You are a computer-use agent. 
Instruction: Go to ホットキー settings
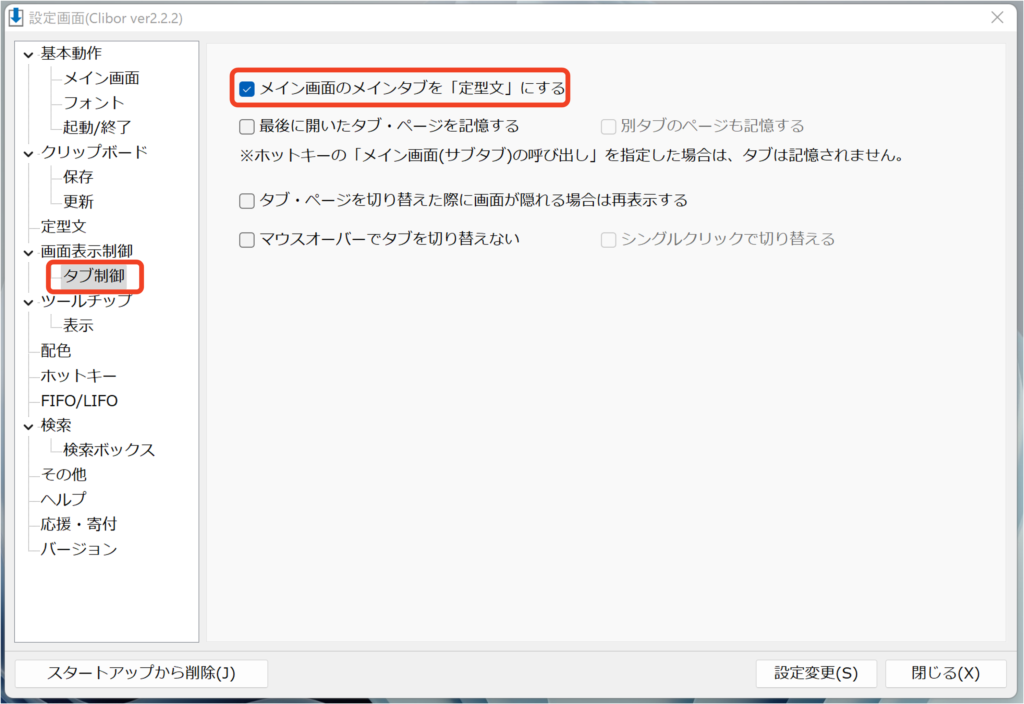click(79, 376)
